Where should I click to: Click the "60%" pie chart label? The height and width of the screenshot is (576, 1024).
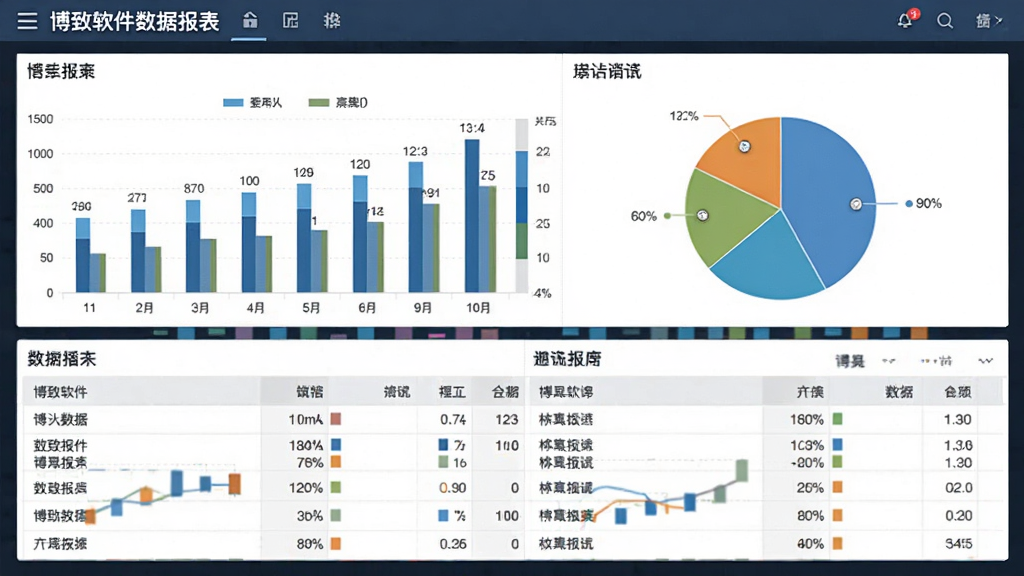tap(643, 216)
